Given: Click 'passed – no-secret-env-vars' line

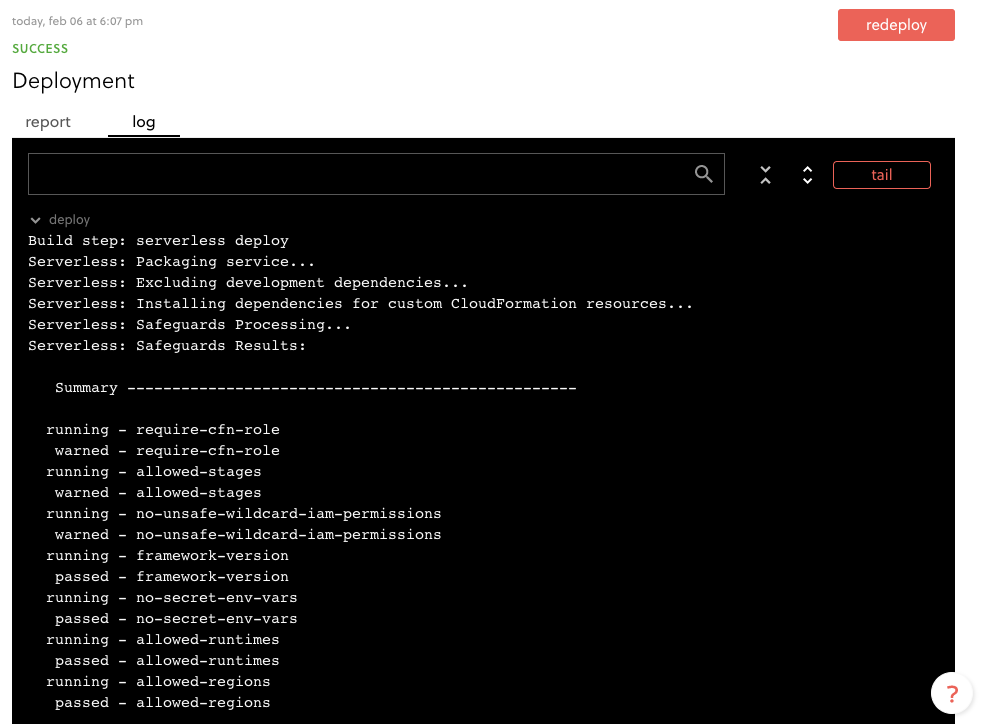Looking at the screenshot, I should coord(176,618).
